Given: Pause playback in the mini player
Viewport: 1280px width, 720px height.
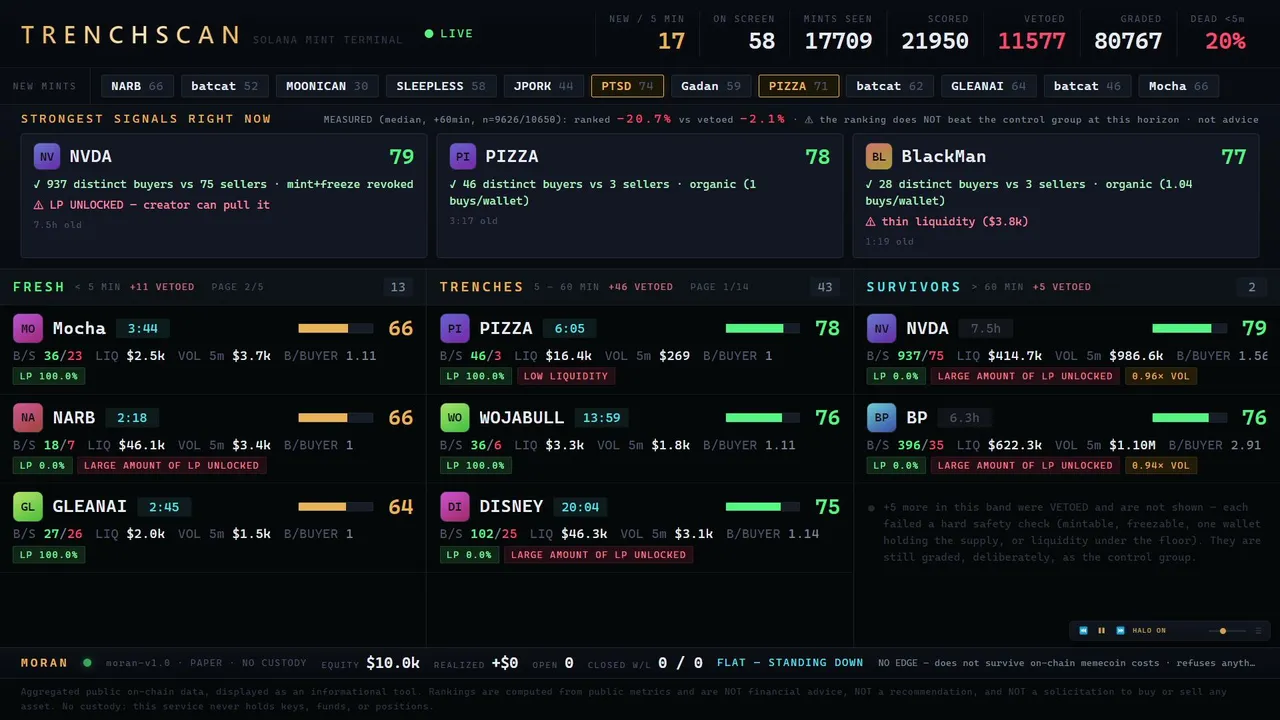Looking at the screenshot, I should (x=1102, y=631).
